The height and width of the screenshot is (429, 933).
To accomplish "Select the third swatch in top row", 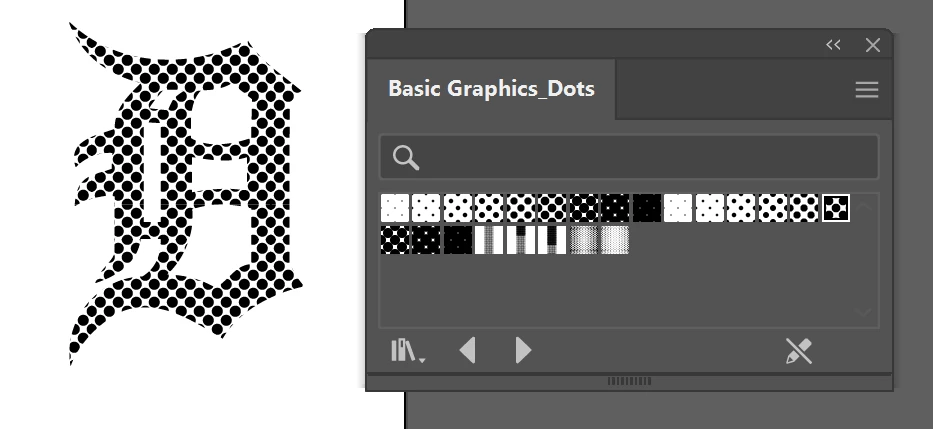I will (x=458, y=208).
